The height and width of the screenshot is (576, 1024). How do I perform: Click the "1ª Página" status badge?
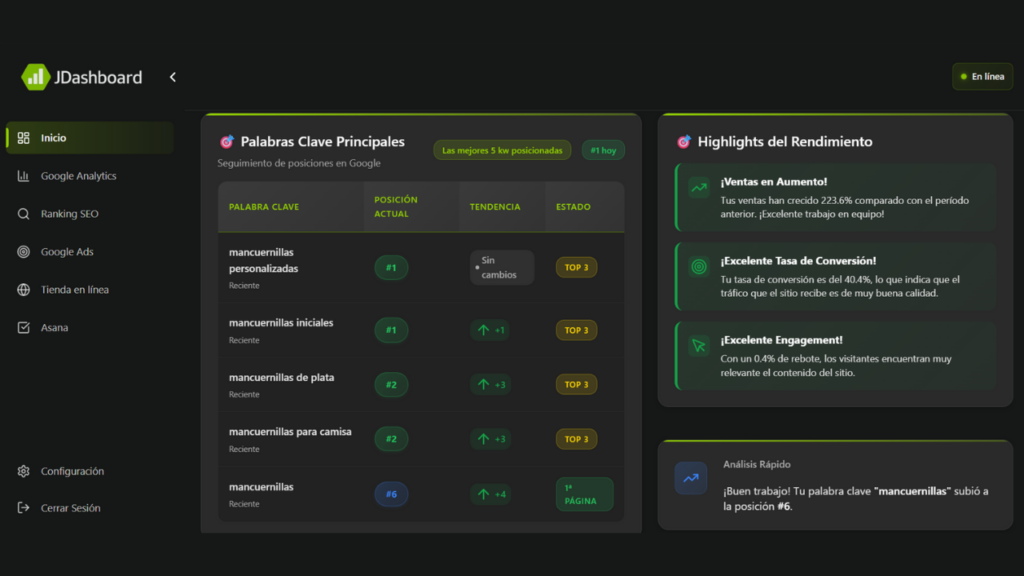(584, 494)
